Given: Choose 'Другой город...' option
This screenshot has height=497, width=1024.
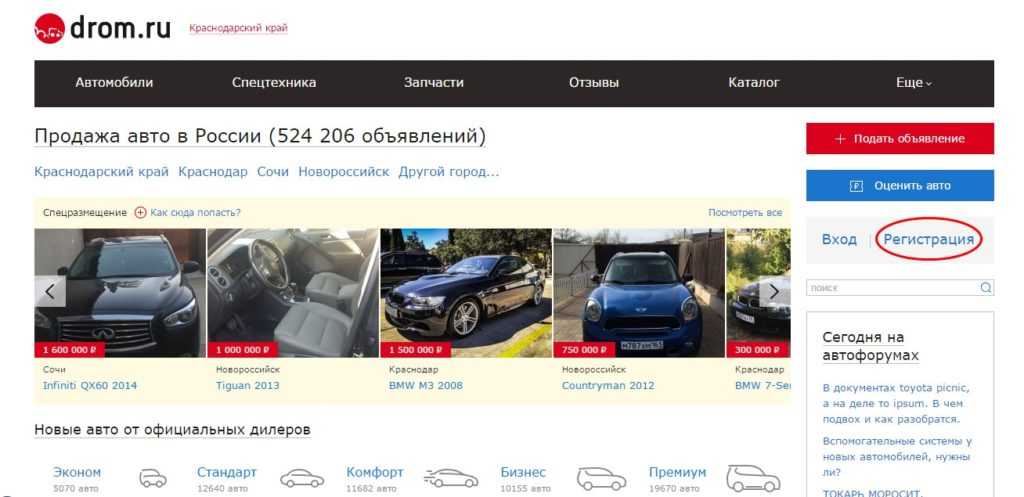Looking at the screenshot, I should [x=449, y=172].
